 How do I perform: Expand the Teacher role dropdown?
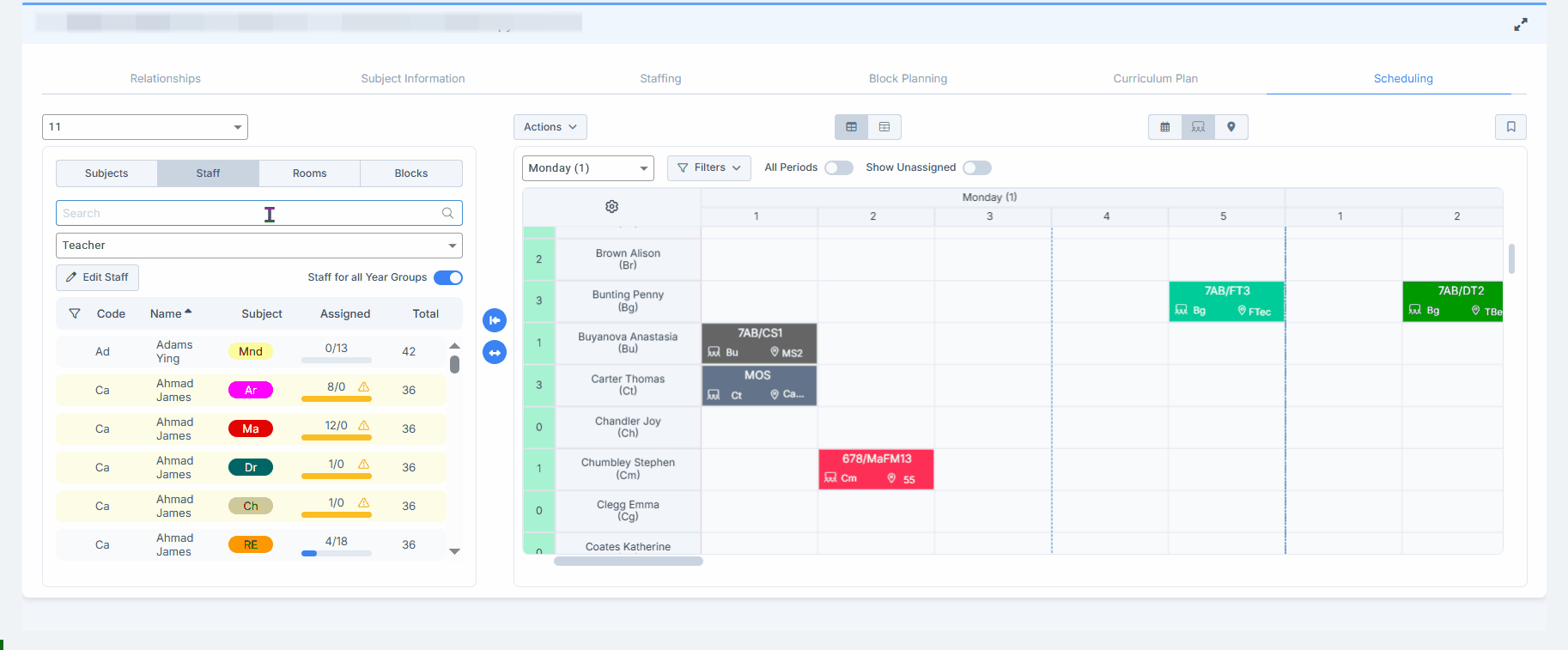tap(258, 246)
